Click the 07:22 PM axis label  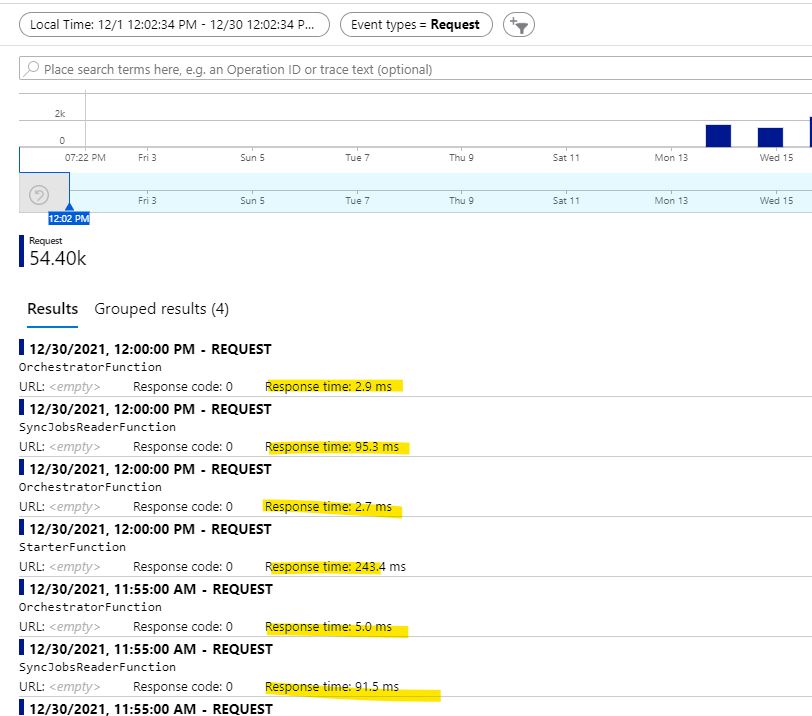tap(85, 157)
